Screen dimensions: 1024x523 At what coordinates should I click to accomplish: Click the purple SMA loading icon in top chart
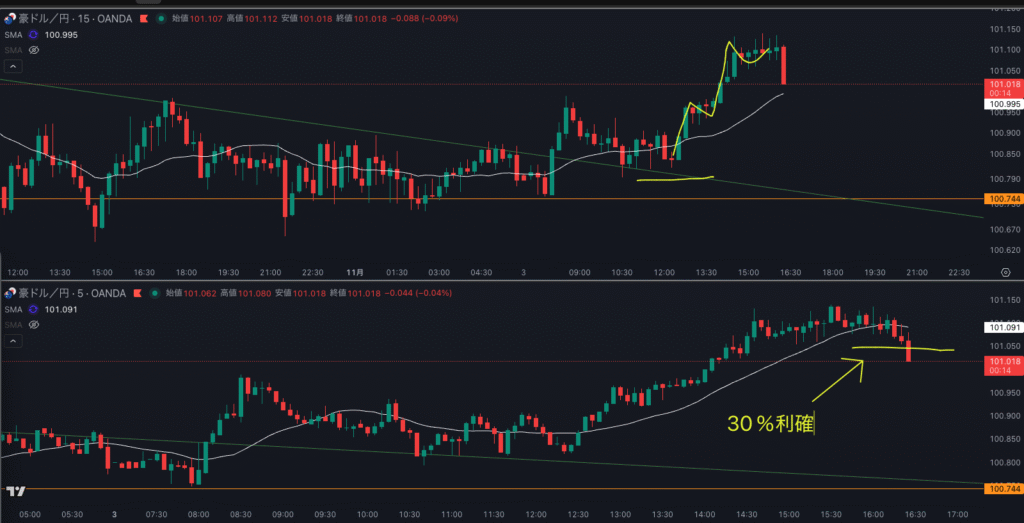(33, 34)
